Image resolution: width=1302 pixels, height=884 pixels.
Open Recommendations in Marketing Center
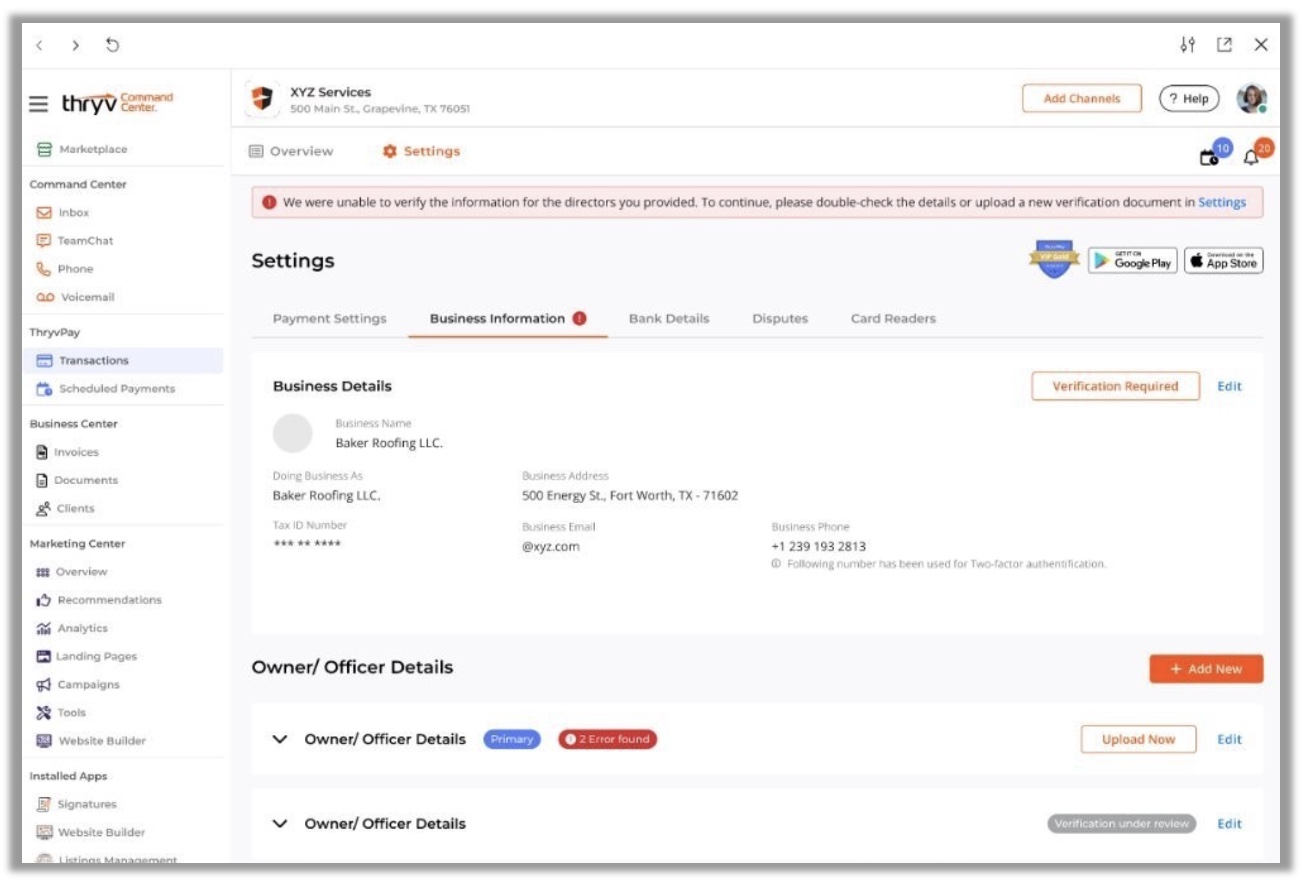click(x=98, y=600)
